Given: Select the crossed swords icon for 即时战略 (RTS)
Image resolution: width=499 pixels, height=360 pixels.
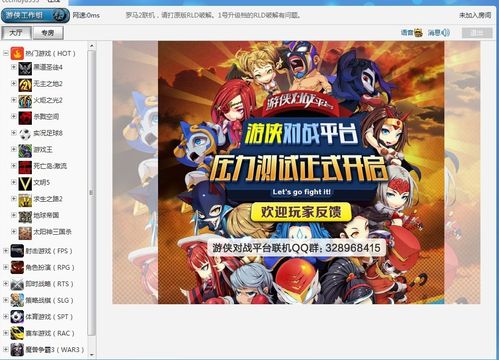Looking at the screenshot, I should [17, 284].
